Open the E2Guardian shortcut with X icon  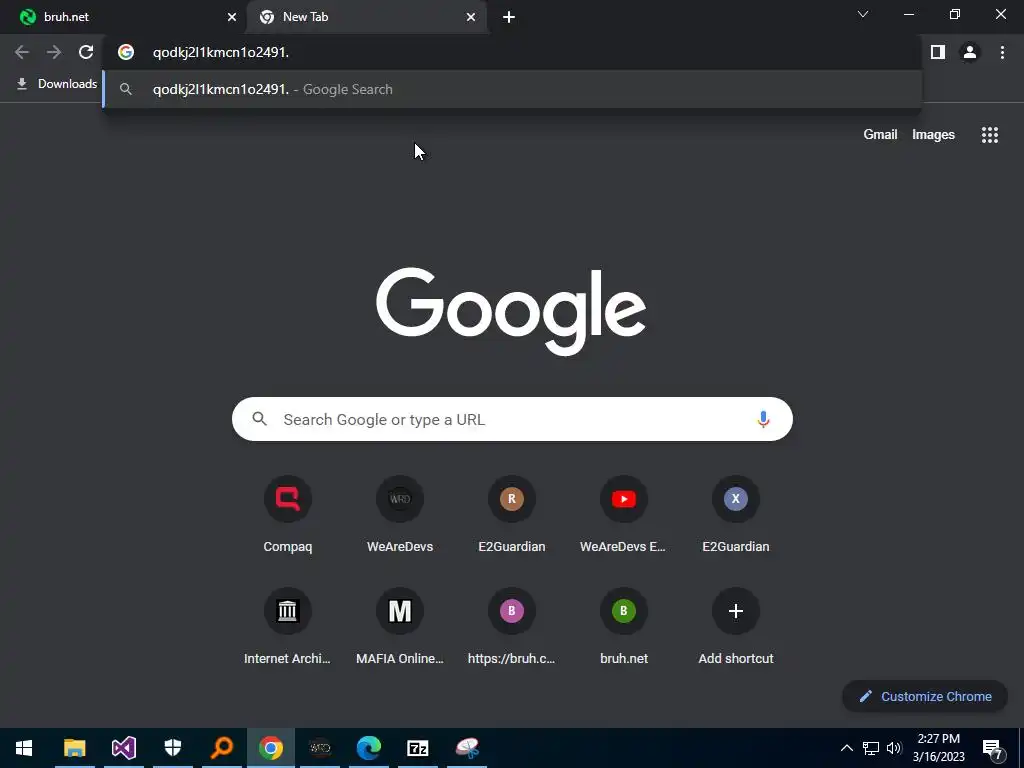[x=736, y=516]
